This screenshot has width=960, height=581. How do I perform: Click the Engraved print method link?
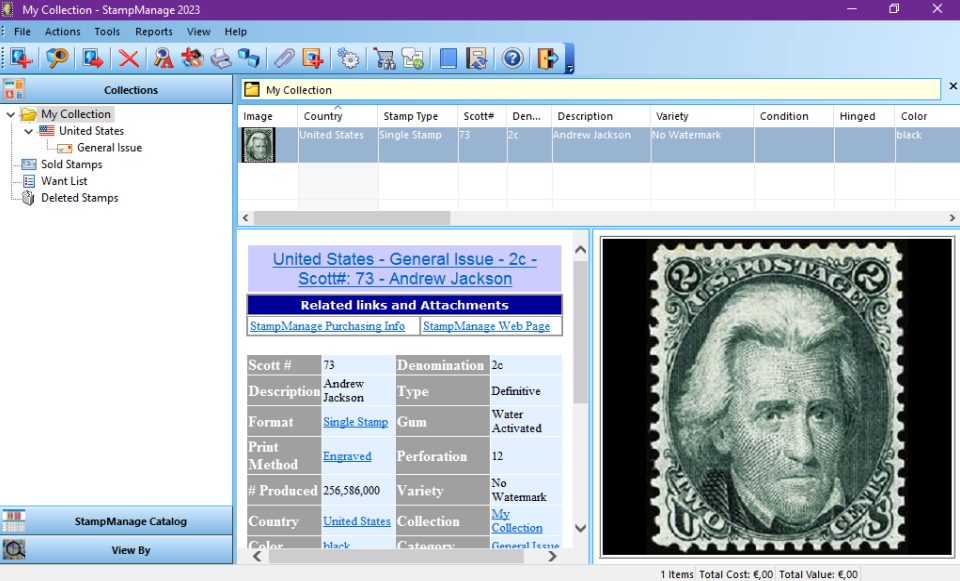tap(347, 456)
